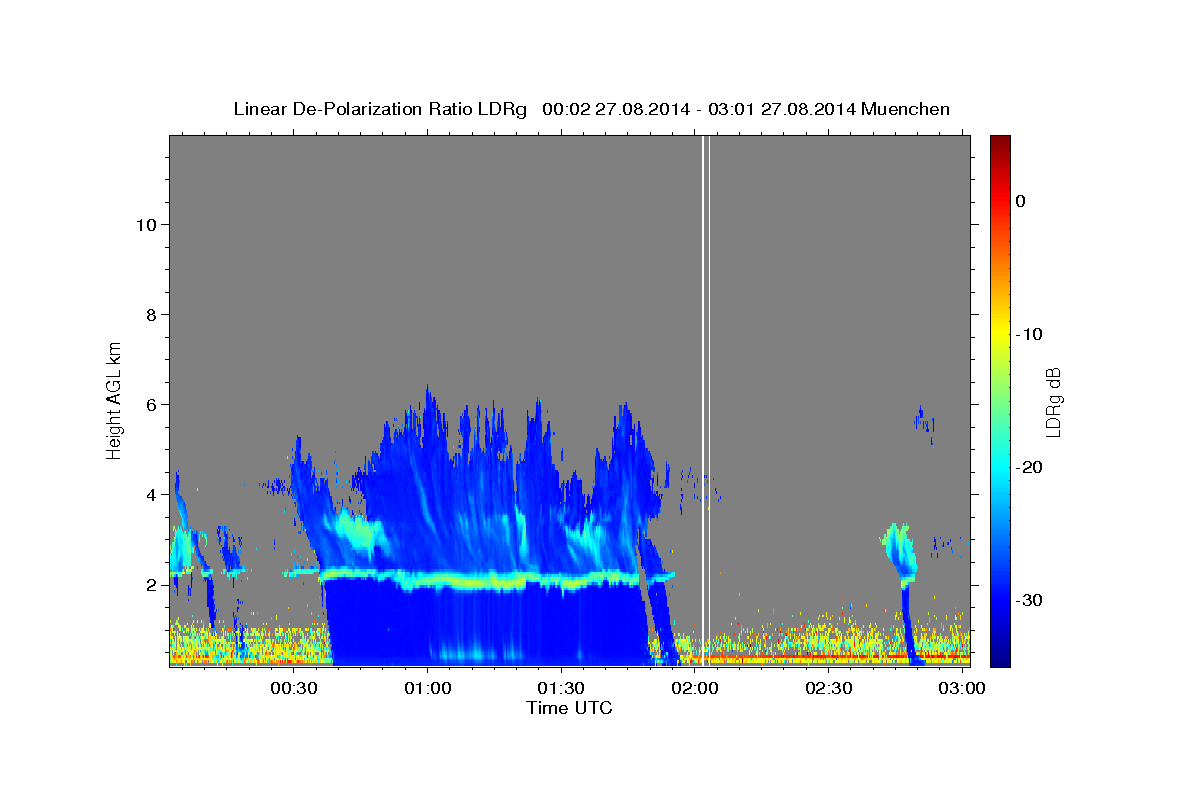Viewport: 1200px width, 800px height.
Task: Click the white vertical data gap lines after 02:00
Action: (x=706, y=400)
